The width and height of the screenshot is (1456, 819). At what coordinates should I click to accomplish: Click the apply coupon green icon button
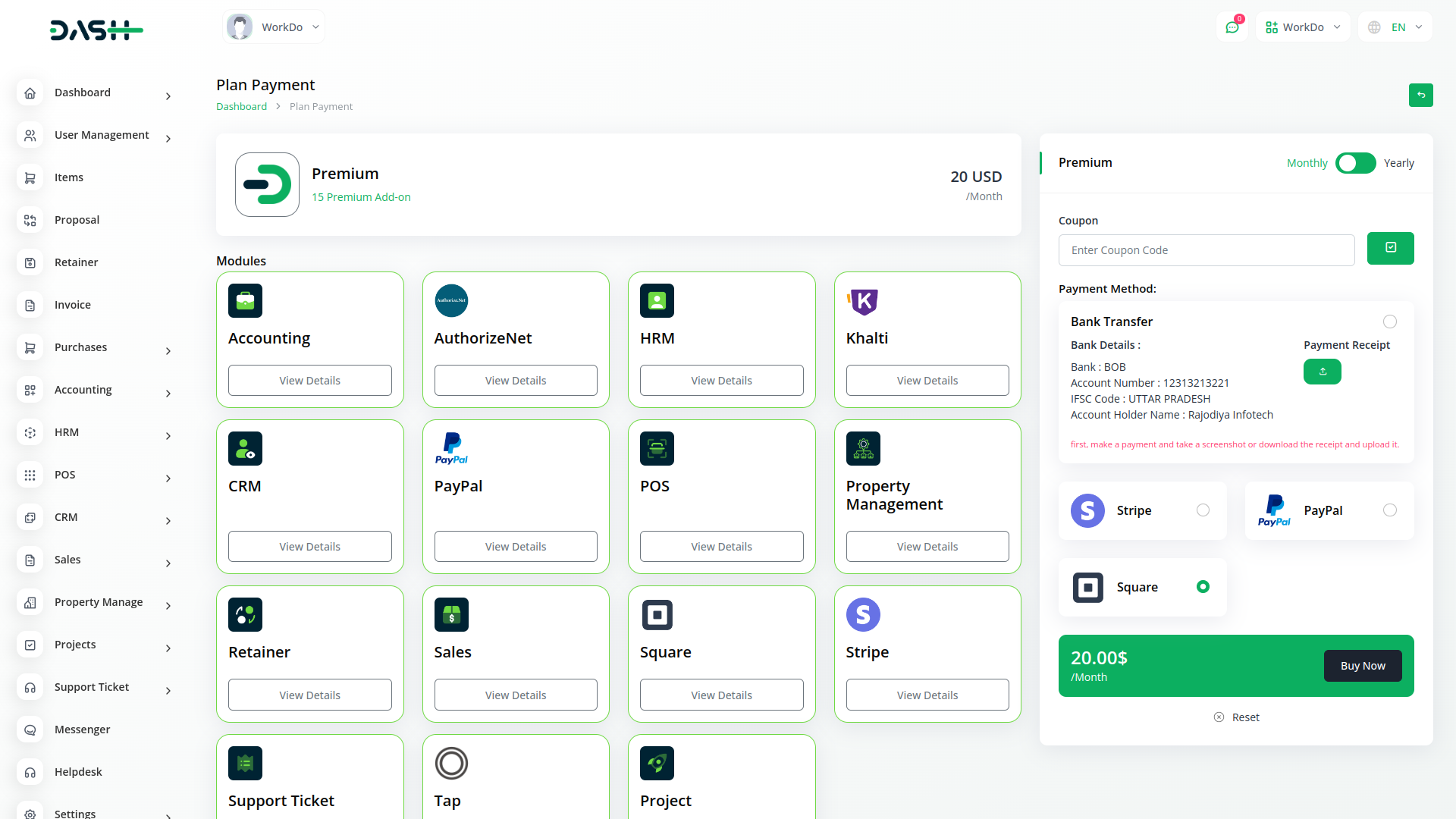[x=1390, y=248]
